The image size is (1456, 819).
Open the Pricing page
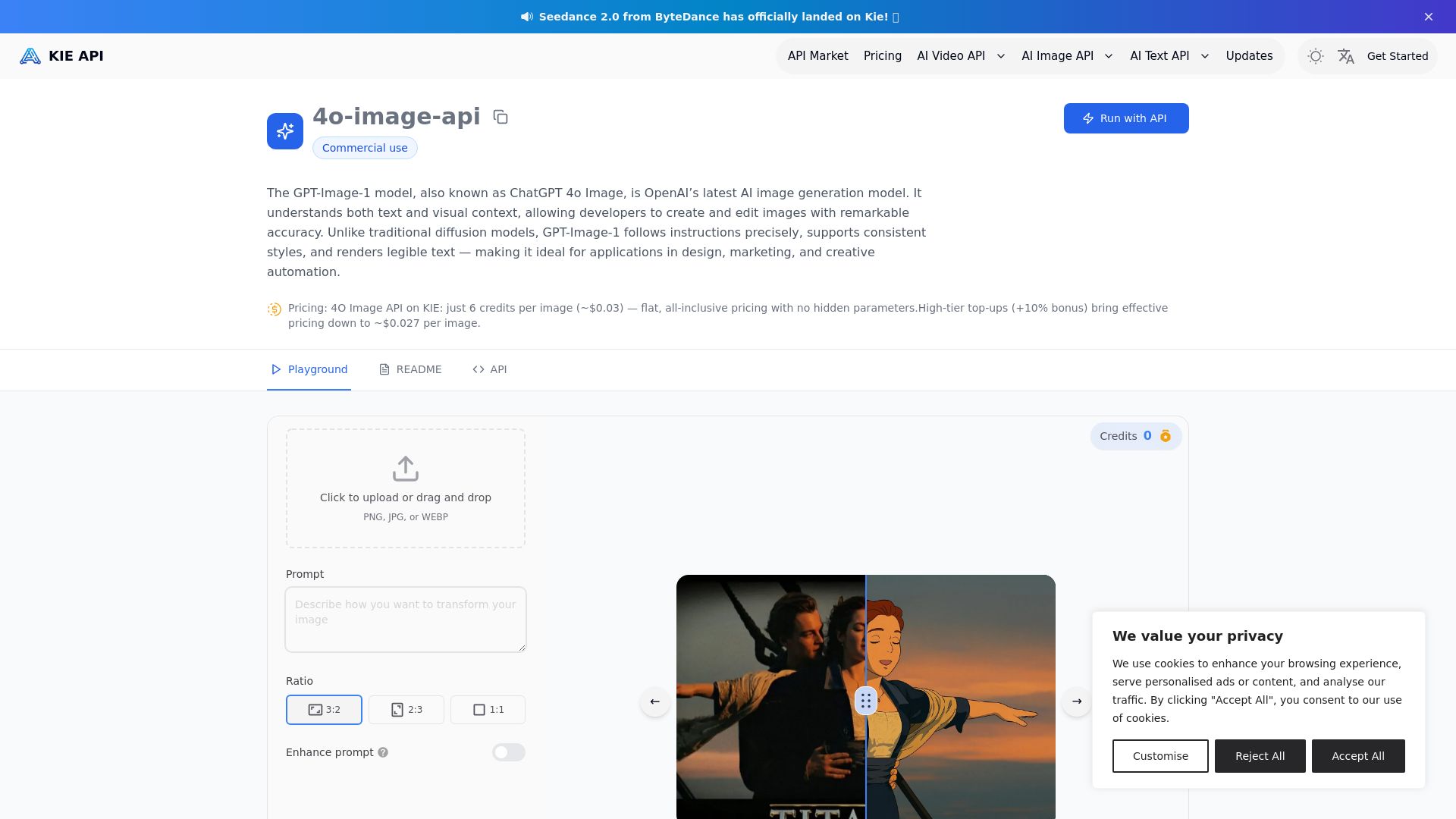pos(883,56)
